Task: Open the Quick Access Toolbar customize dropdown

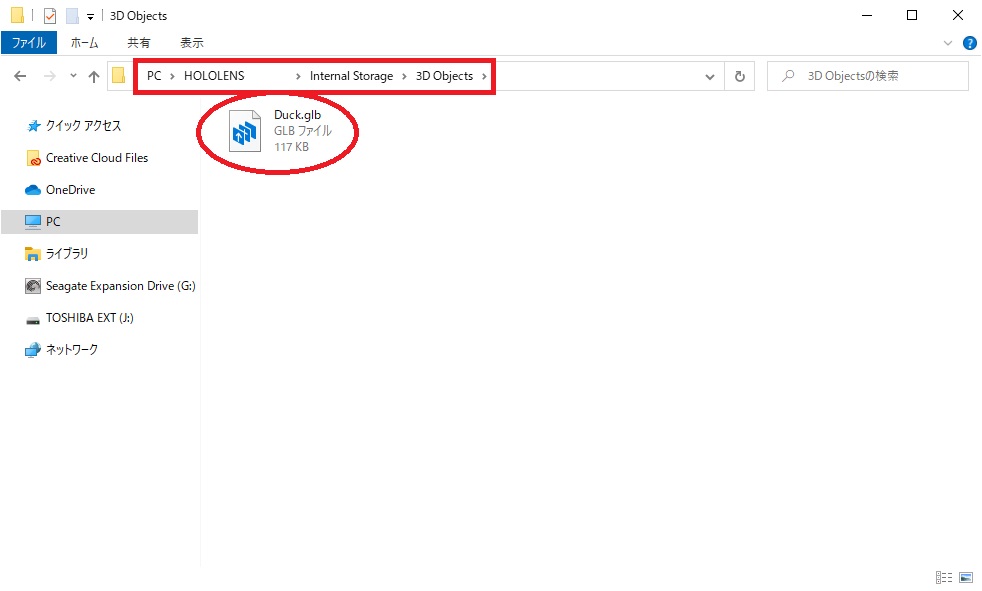Action: [90, 17]
